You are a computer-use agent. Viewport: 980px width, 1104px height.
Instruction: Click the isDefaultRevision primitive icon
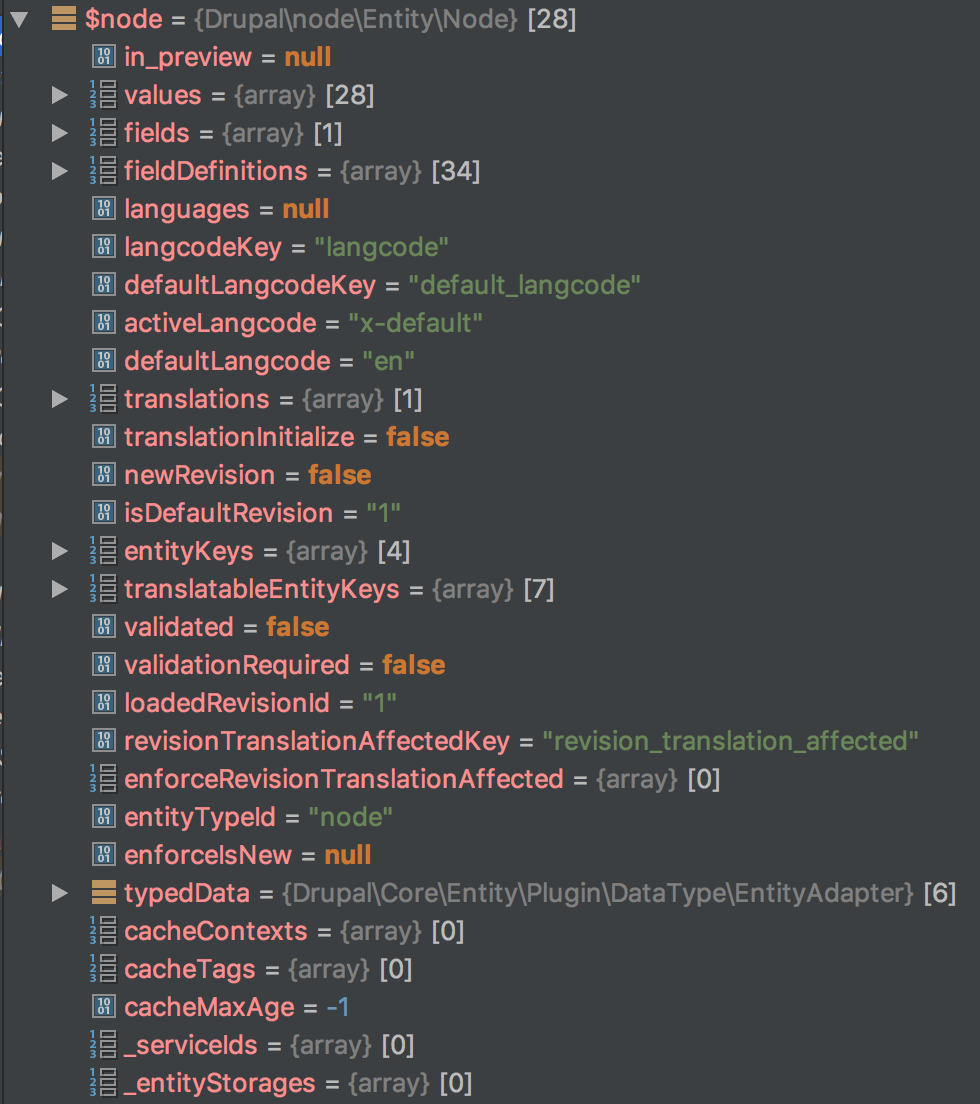click(x=103, y=513)
